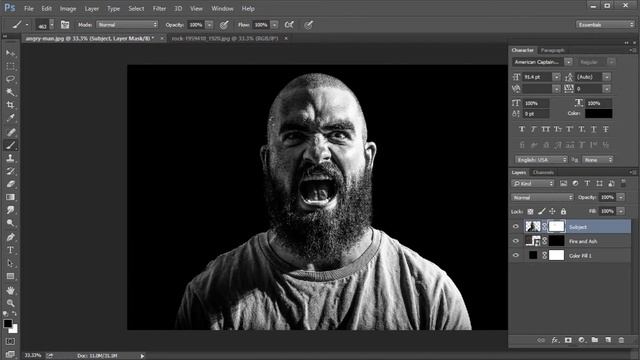The width and height of the screenshot is (640, 360).
Task: Switch to the Channels tab
Action: tap(543, 172)
